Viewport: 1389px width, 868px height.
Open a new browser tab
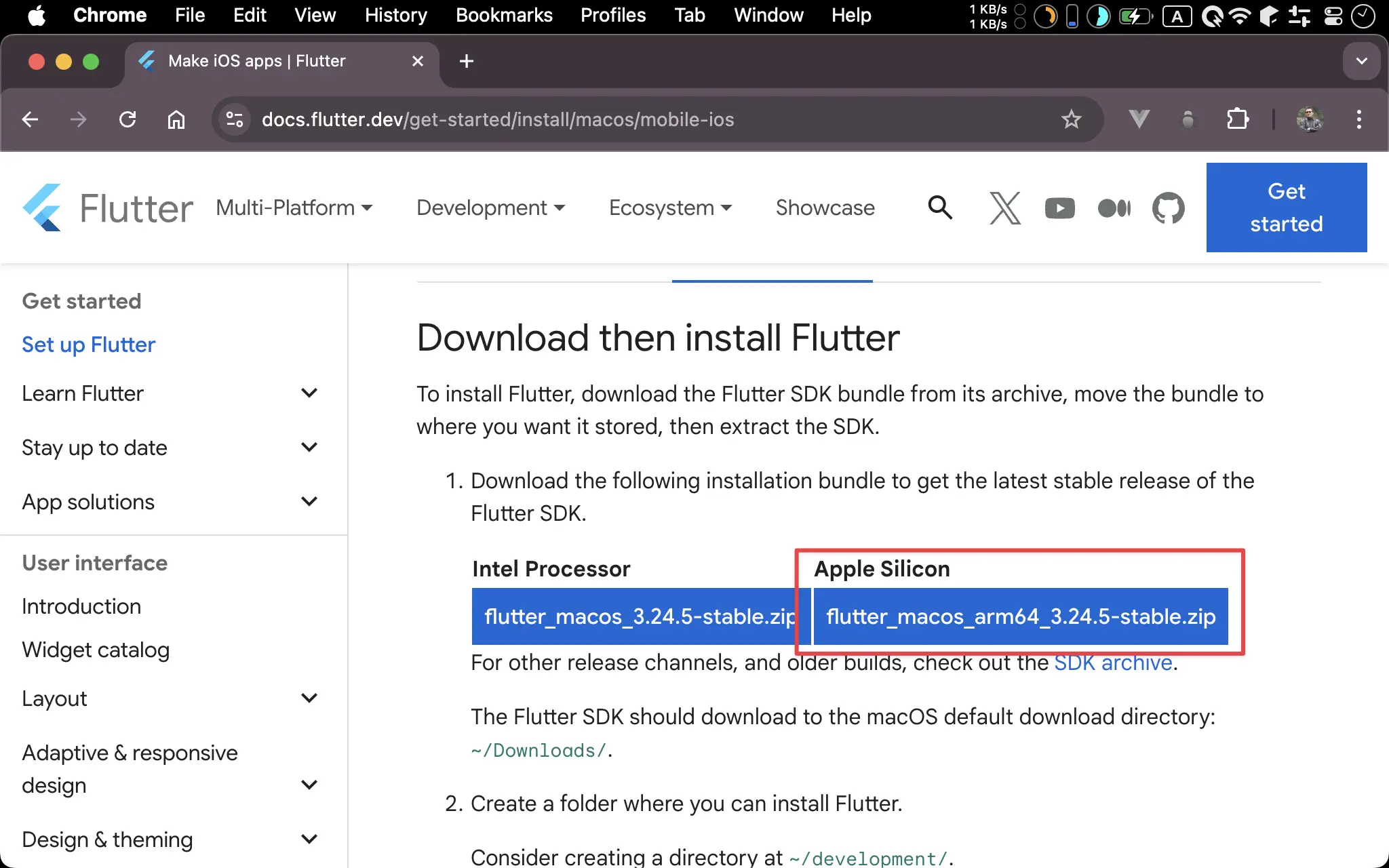coord(467,61)
